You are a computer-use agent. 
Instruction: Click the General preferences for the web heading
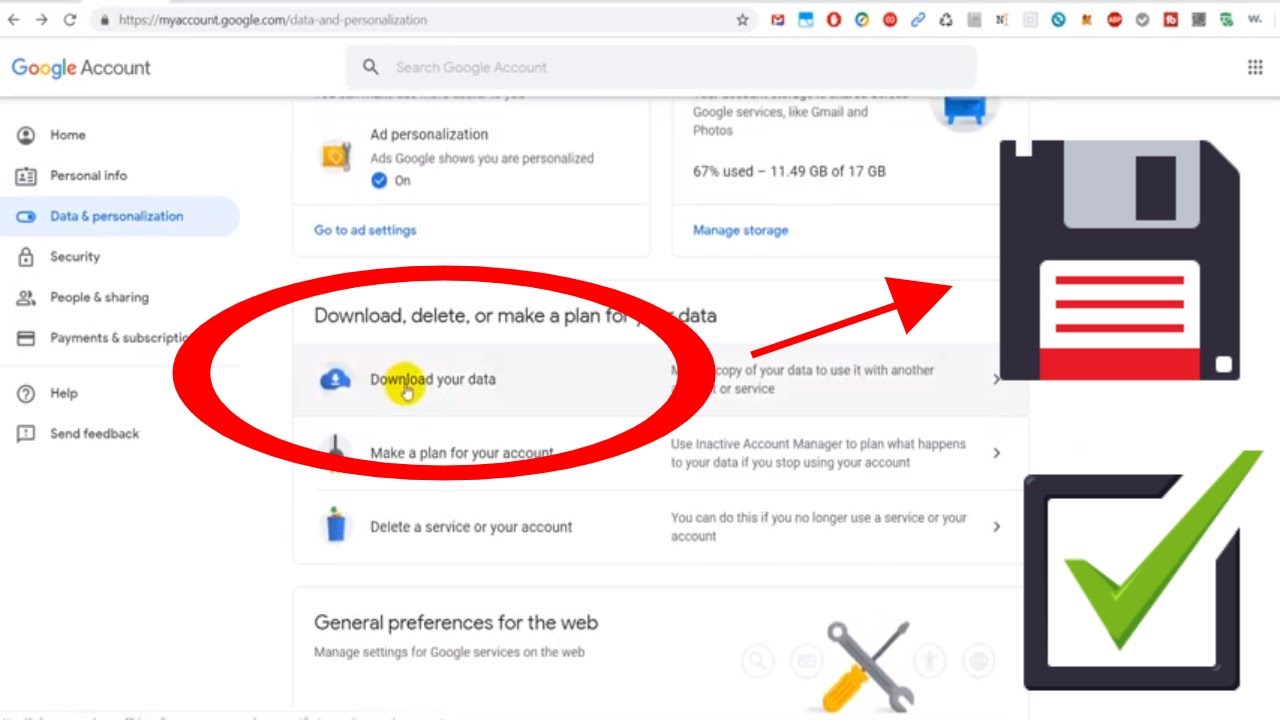pos(456,622)
